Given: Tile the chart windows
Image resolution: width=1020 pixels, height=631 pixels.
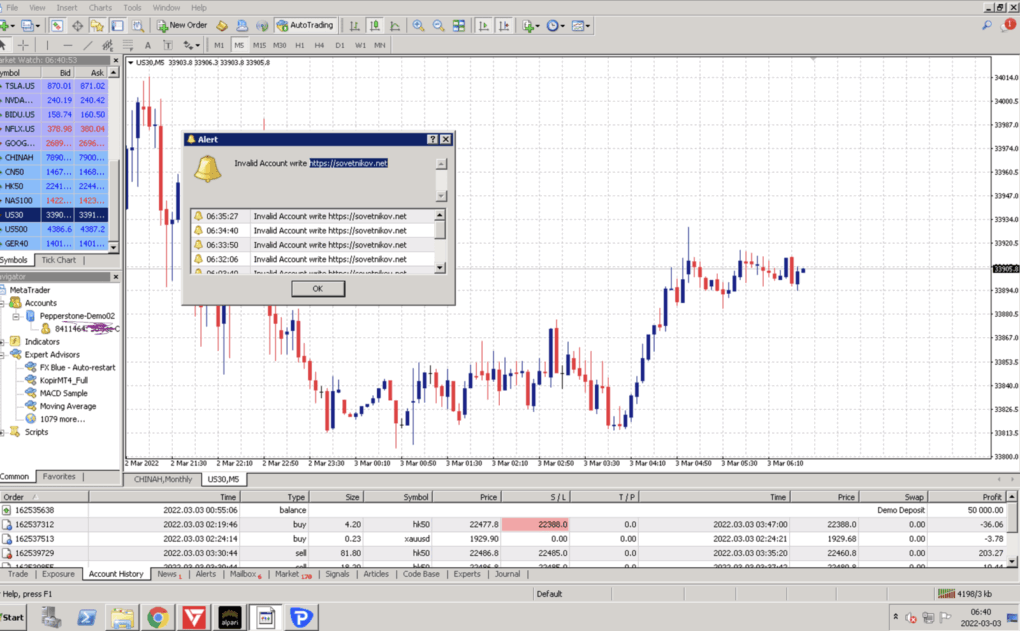Looking at the screenshot, I should tap(459, 25).
